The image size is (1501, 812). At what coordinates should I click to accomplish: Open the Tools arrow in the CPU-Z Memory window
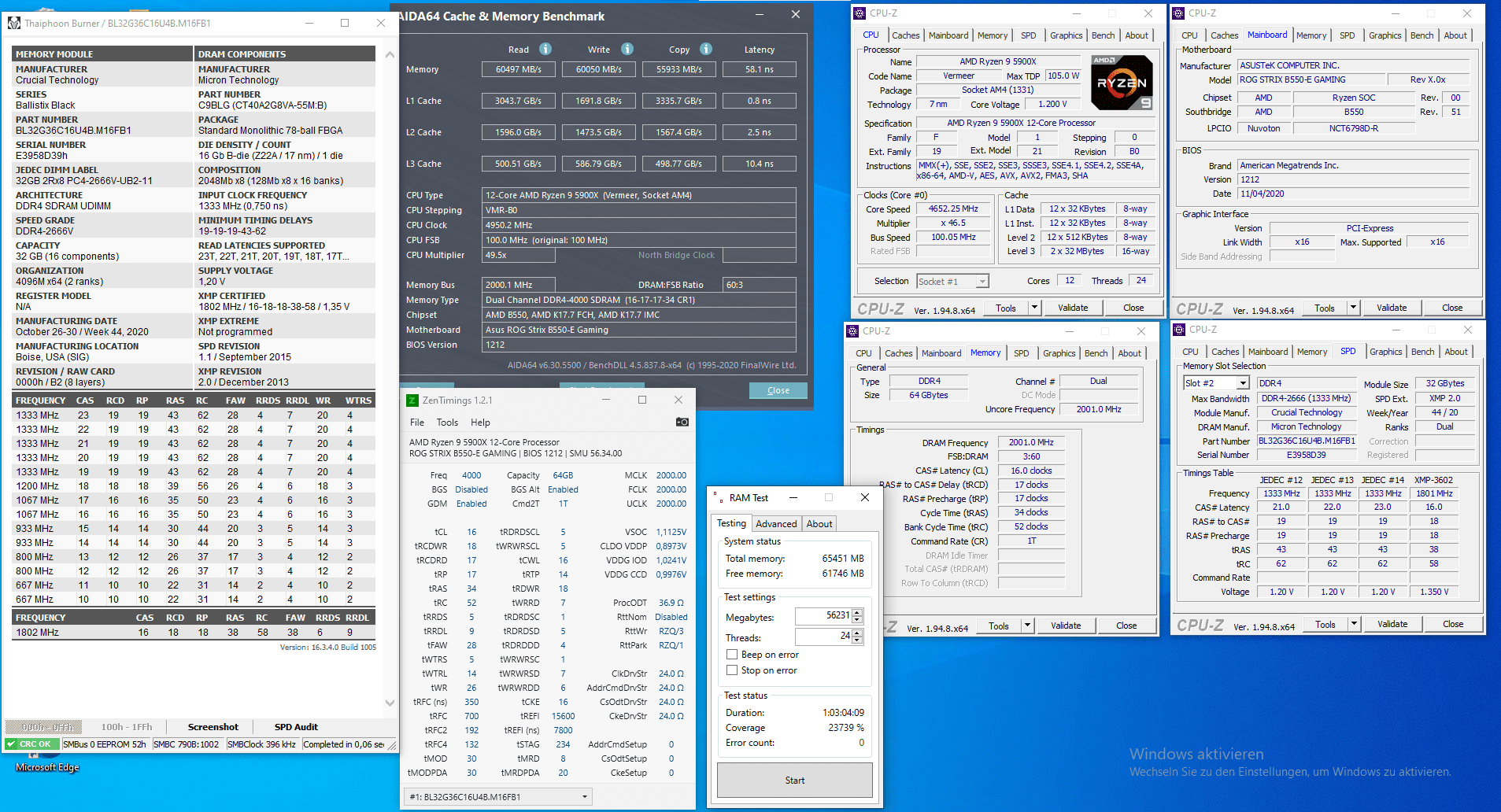coord(1027,626)
